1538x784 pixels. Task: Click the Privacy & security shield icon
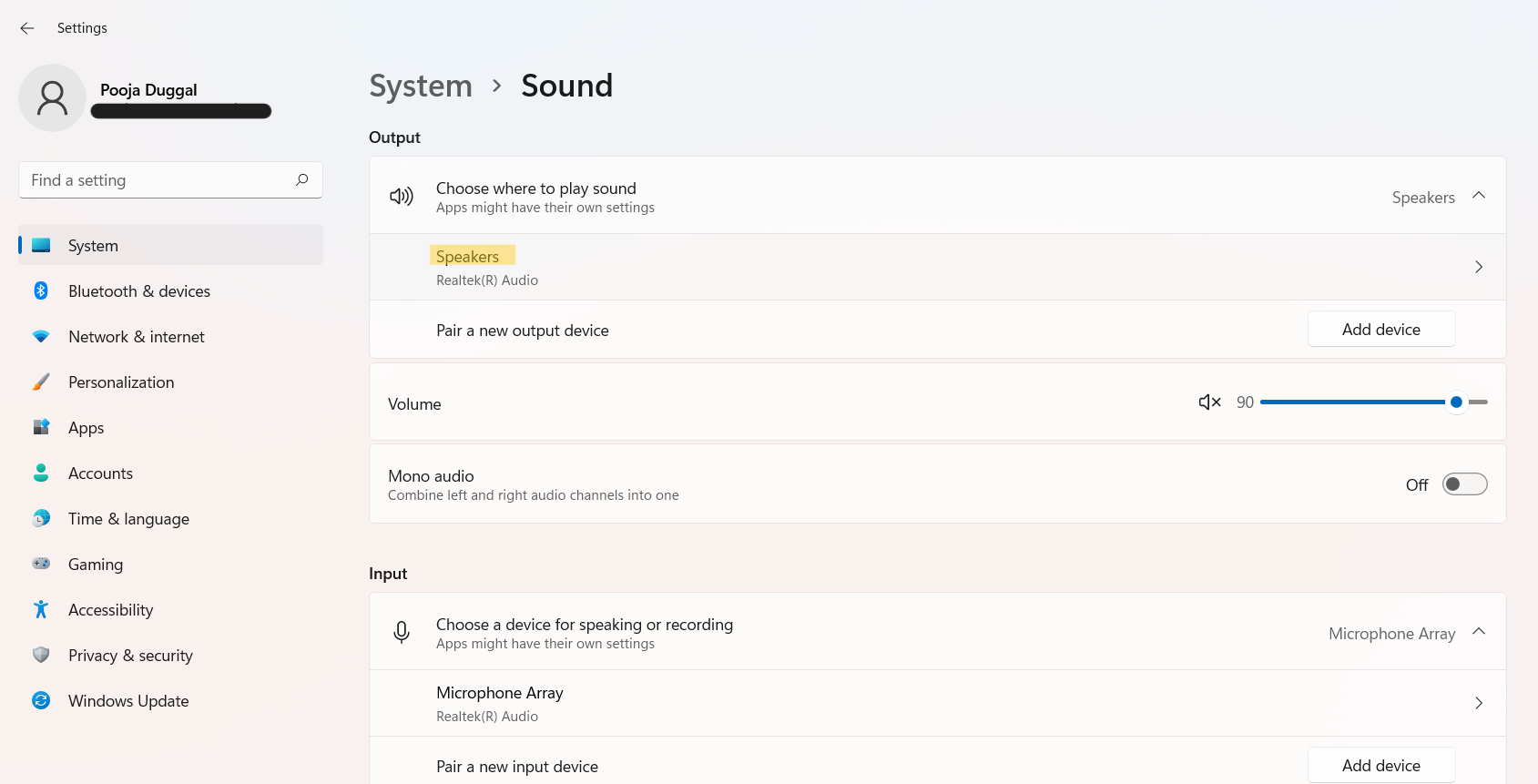[x=41, y=655]
